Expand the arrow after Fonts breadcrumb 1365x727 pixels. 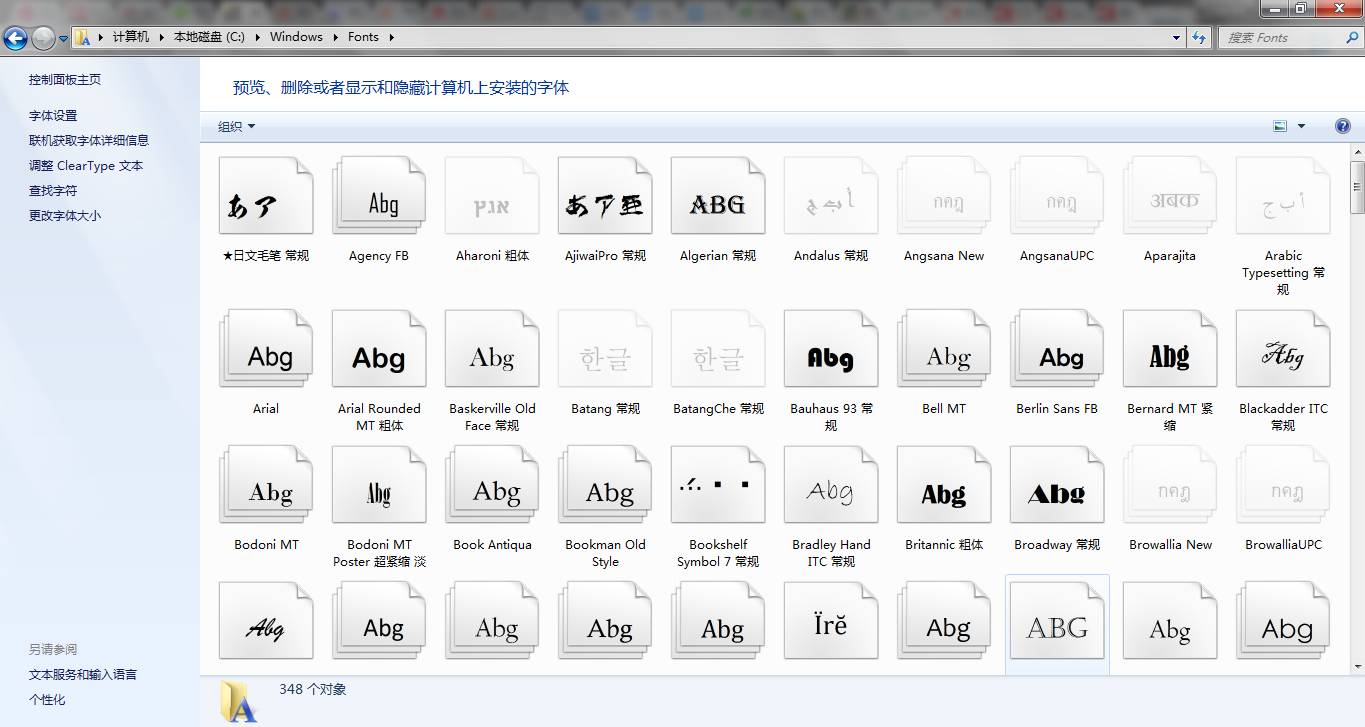tap(391, 37)
